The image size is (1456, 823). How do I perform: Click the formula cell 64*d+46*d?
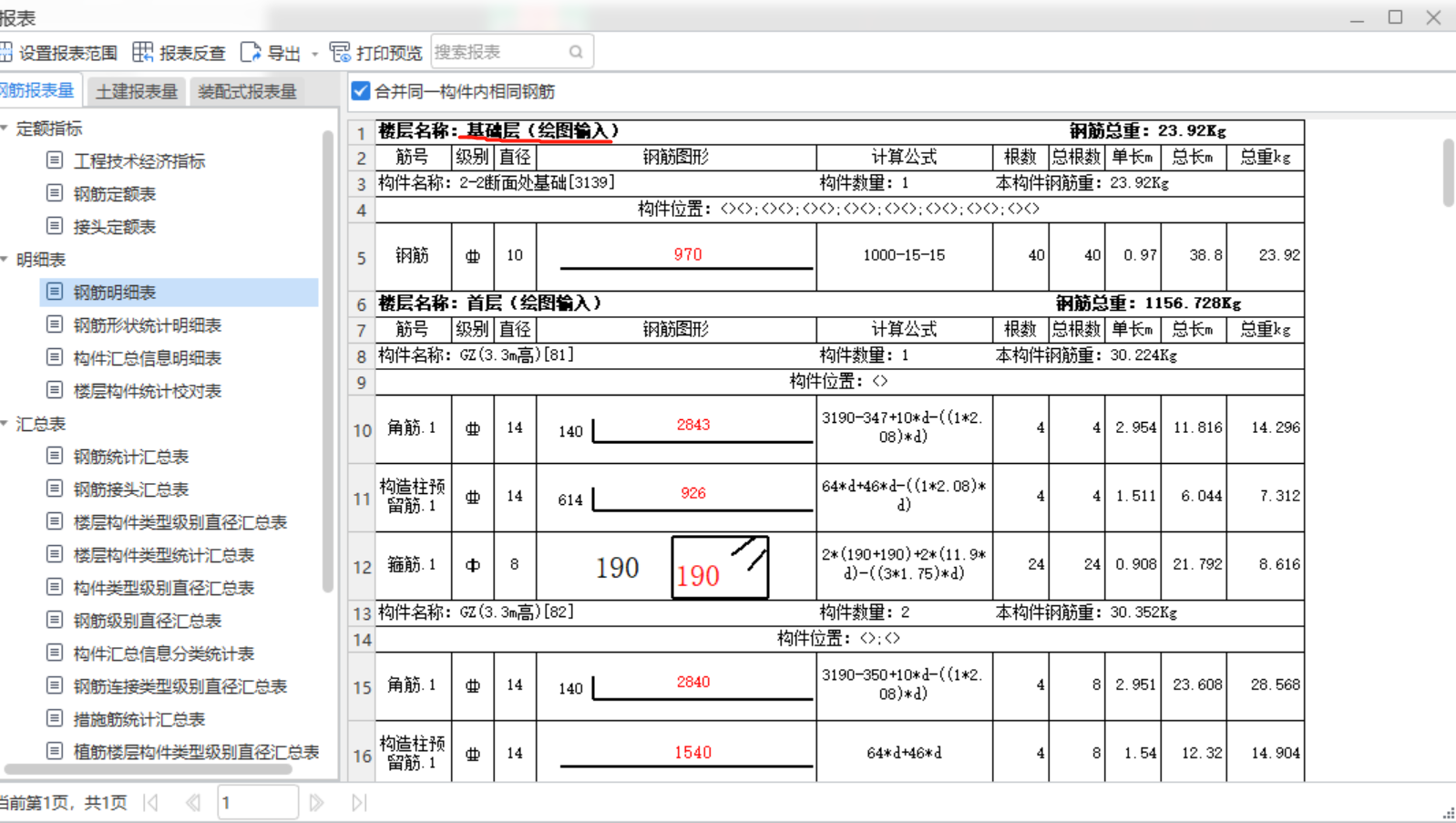click(x=904, y=753)
